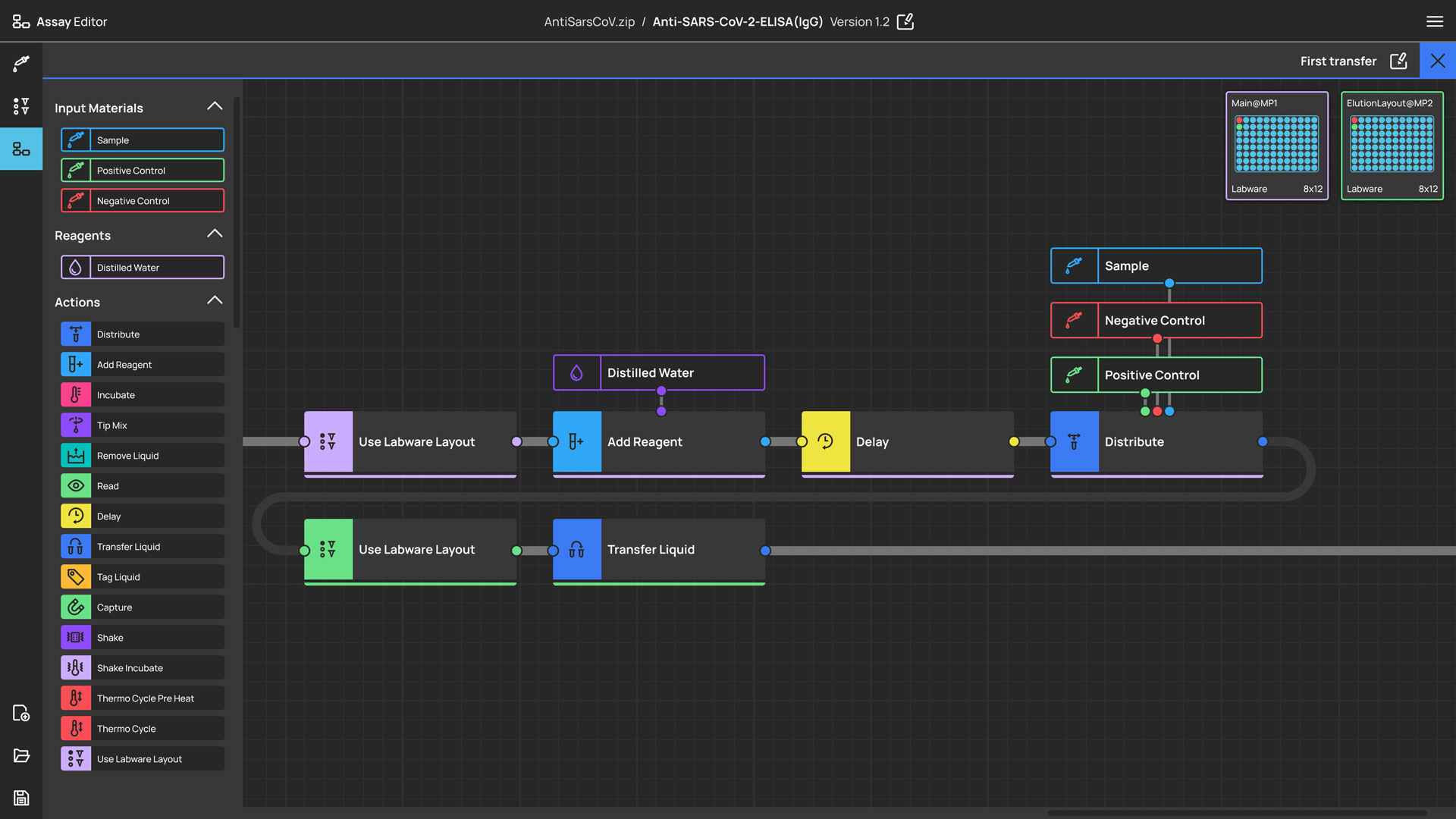Click the open folder icon in sidebar
The height and width of the screenshot is (819, 1456).
click(x=21, y=755)
